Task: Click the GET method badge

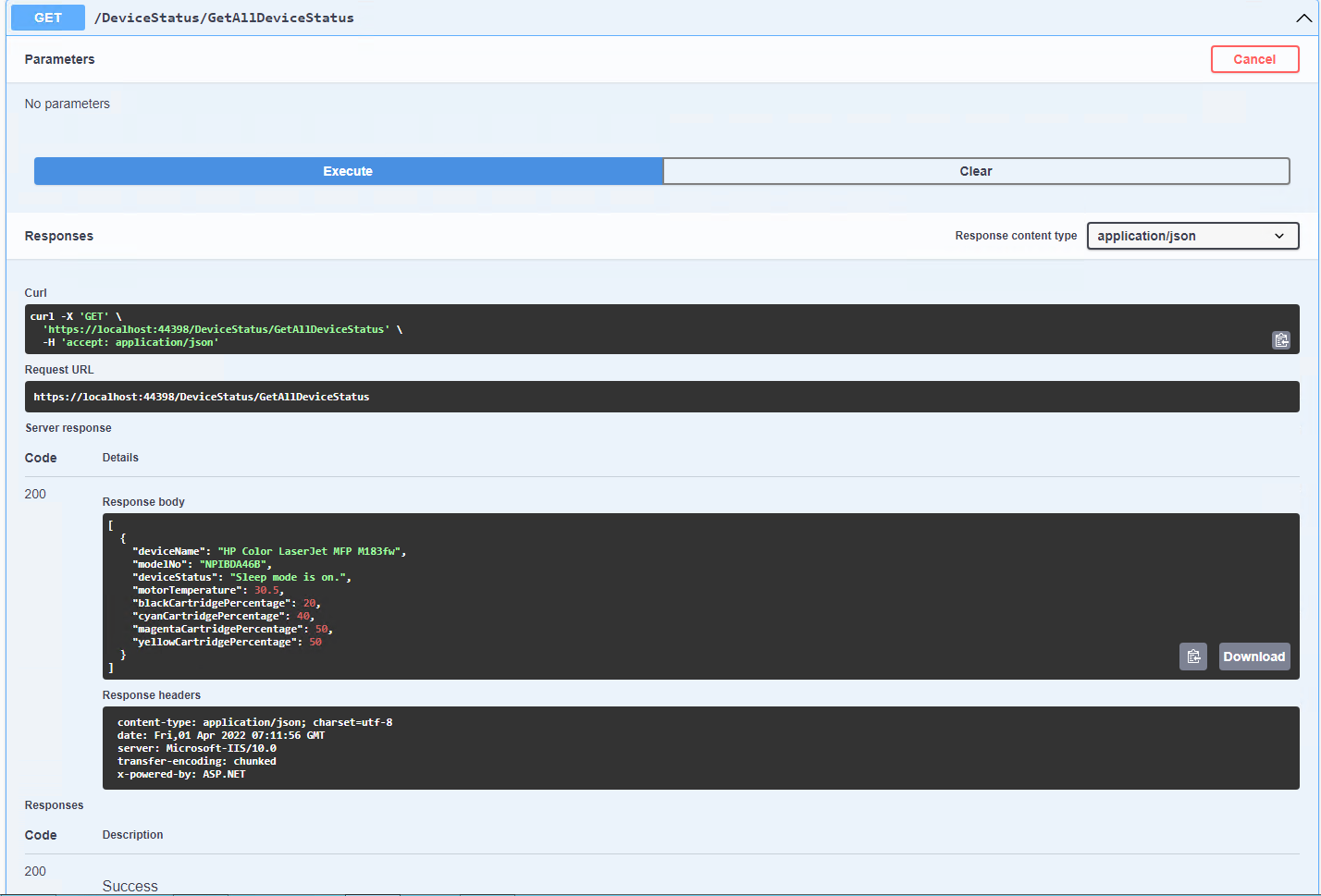Action: click(x=48, y=18)
